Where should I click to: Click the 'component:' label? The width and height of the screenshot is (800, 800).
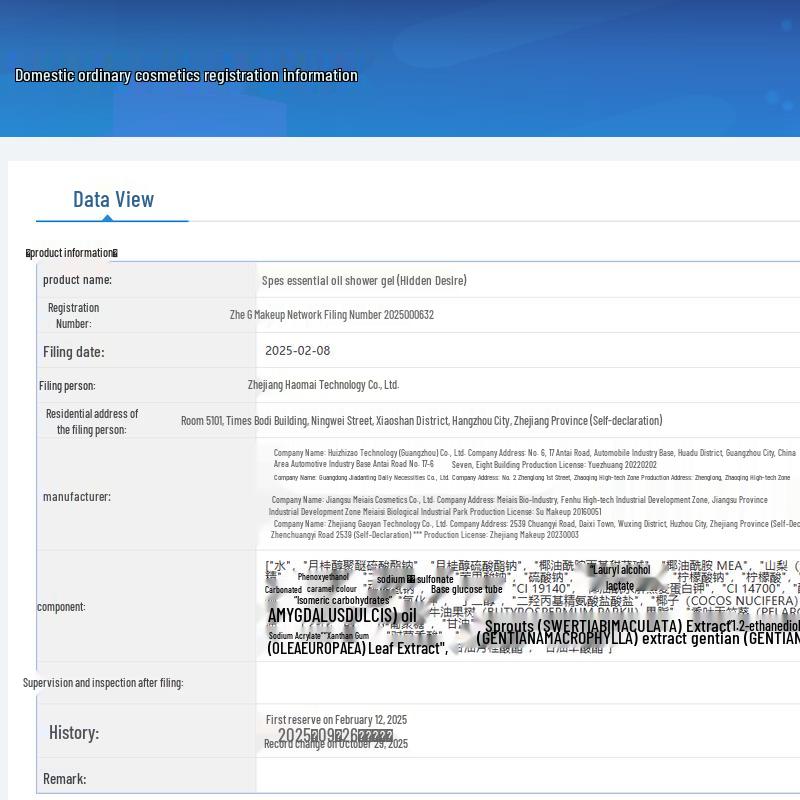pos(61,607)
